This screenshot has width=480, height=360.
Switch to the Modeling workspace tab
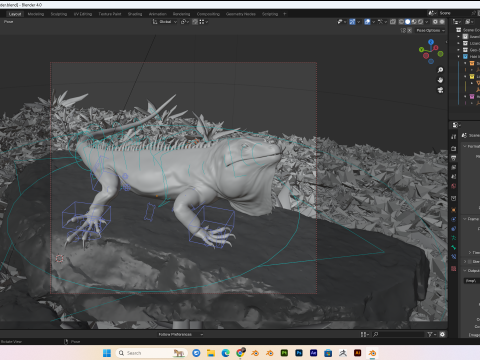coord(36,14)
